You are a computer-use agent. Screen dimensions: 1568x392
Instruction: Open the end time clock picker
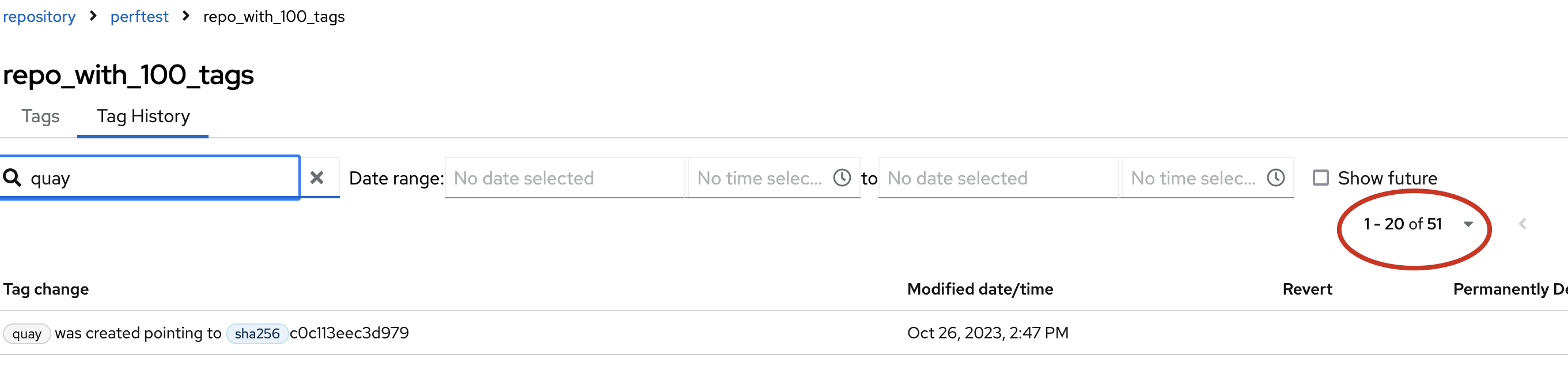coord(1275,178)
